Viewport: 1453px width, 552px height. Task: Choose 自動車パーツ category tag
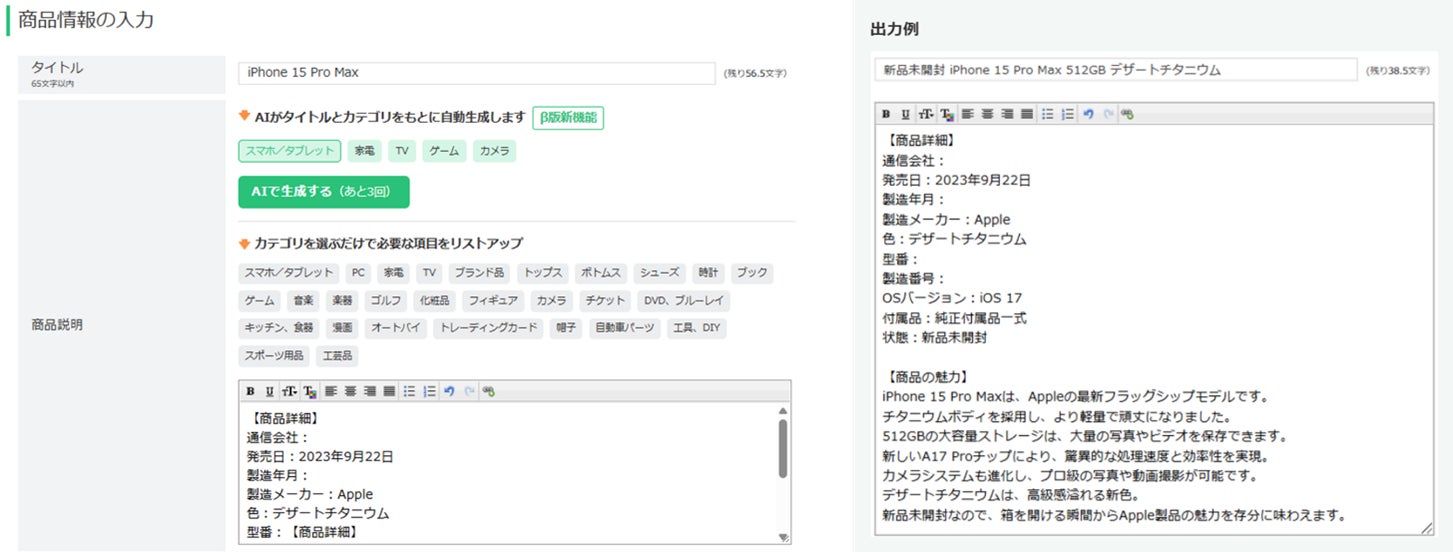(x=625, y=328)
